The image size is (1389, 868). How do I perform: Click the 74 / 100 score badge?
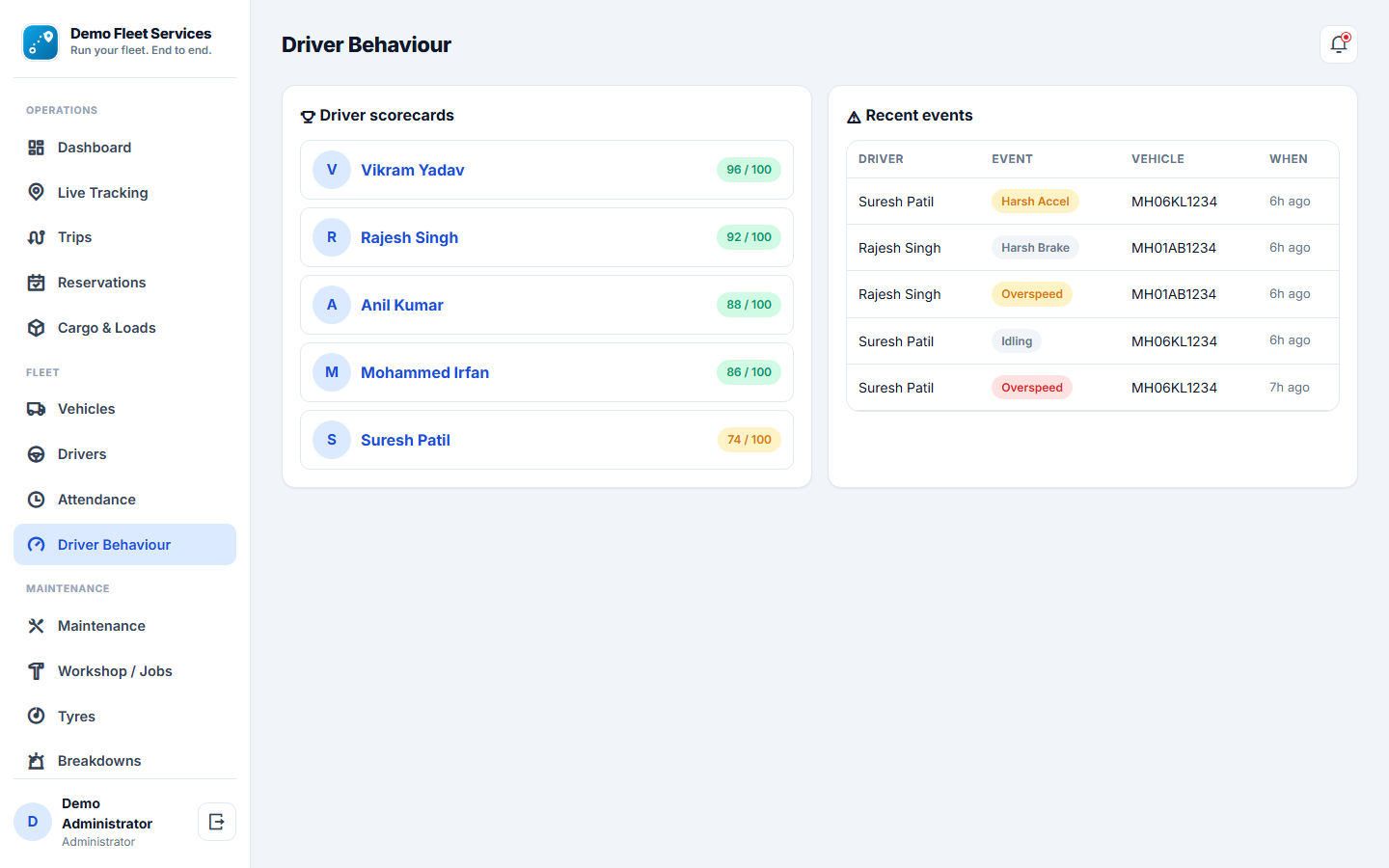pos(749,440)
